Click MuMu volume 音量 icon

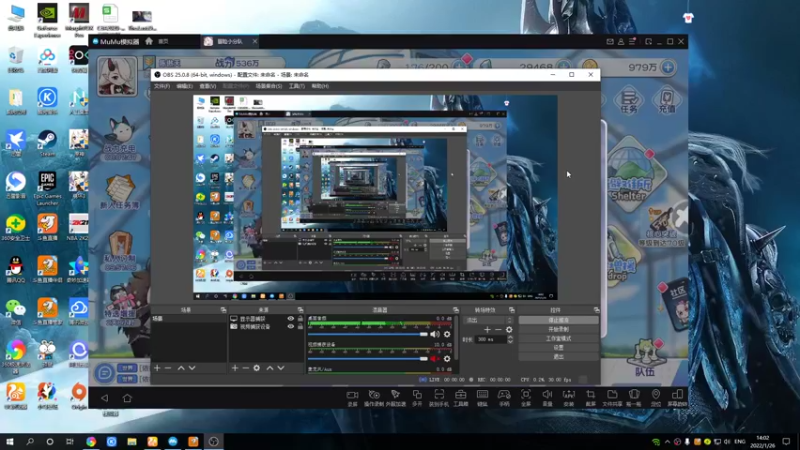547,398
